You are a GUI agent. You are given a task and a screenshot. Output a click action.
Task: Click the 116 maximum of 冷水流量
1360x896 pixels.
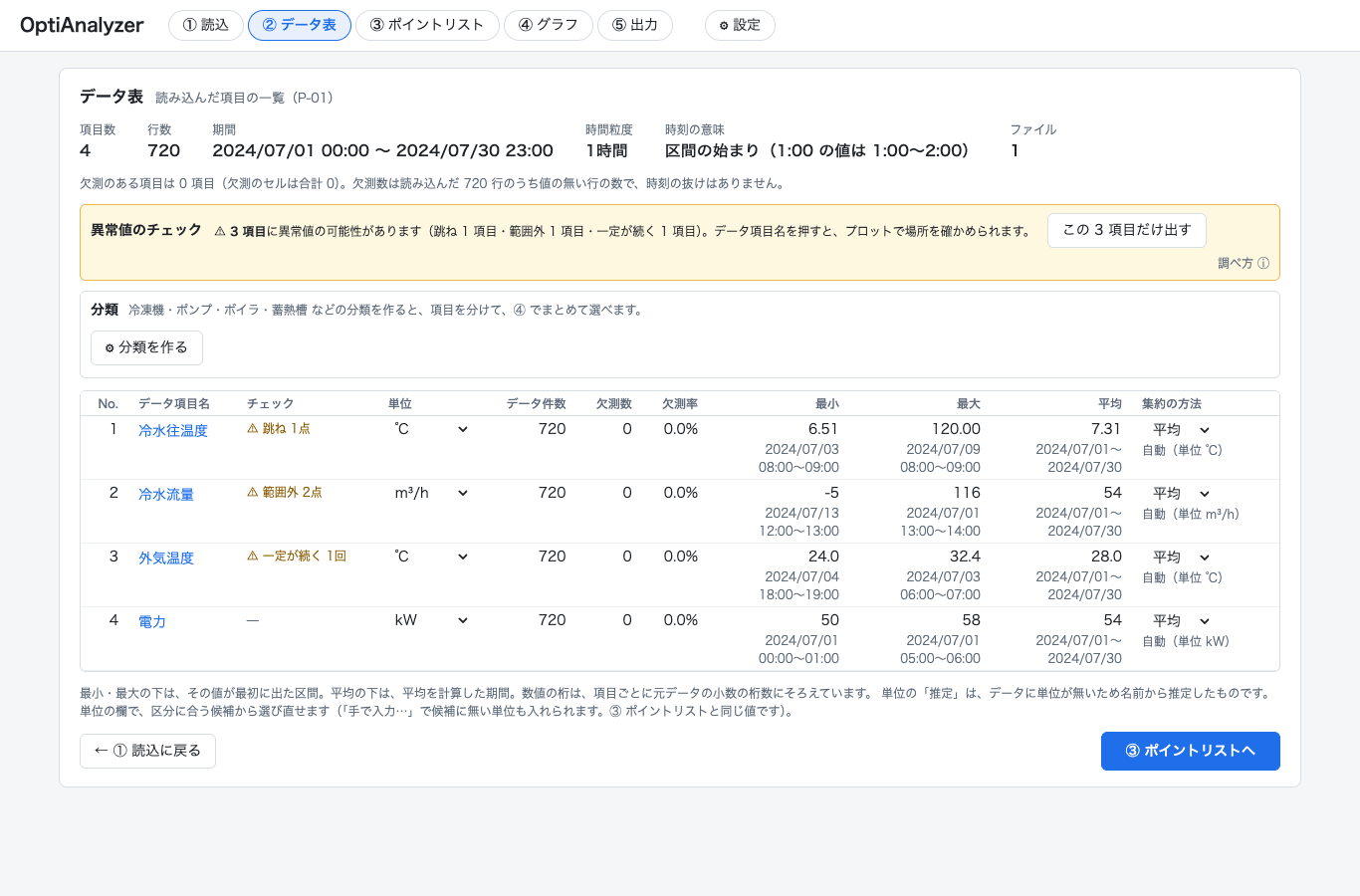(967, 493)
